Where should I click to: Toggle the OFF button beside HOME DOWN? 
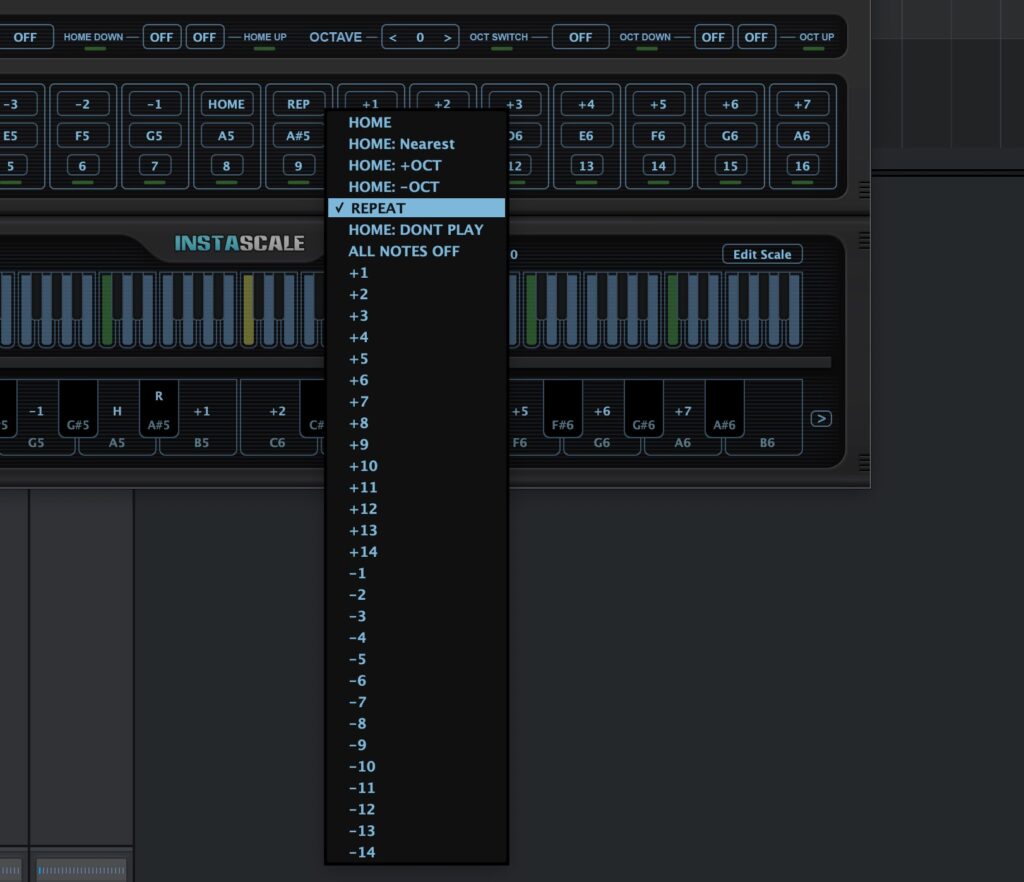pyautogui.click(x=162, y=37)
